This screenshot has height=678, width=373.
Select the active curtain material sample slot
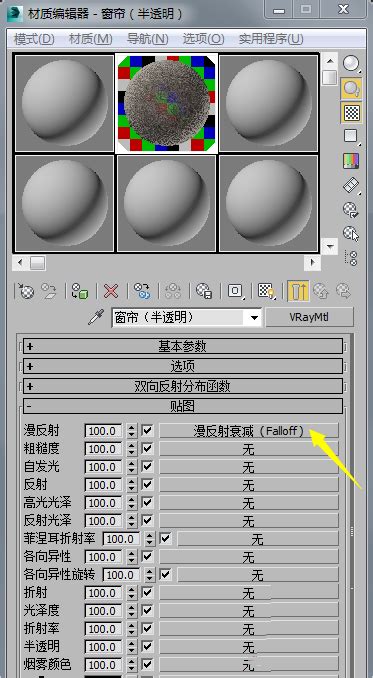(x=166, y=103)
